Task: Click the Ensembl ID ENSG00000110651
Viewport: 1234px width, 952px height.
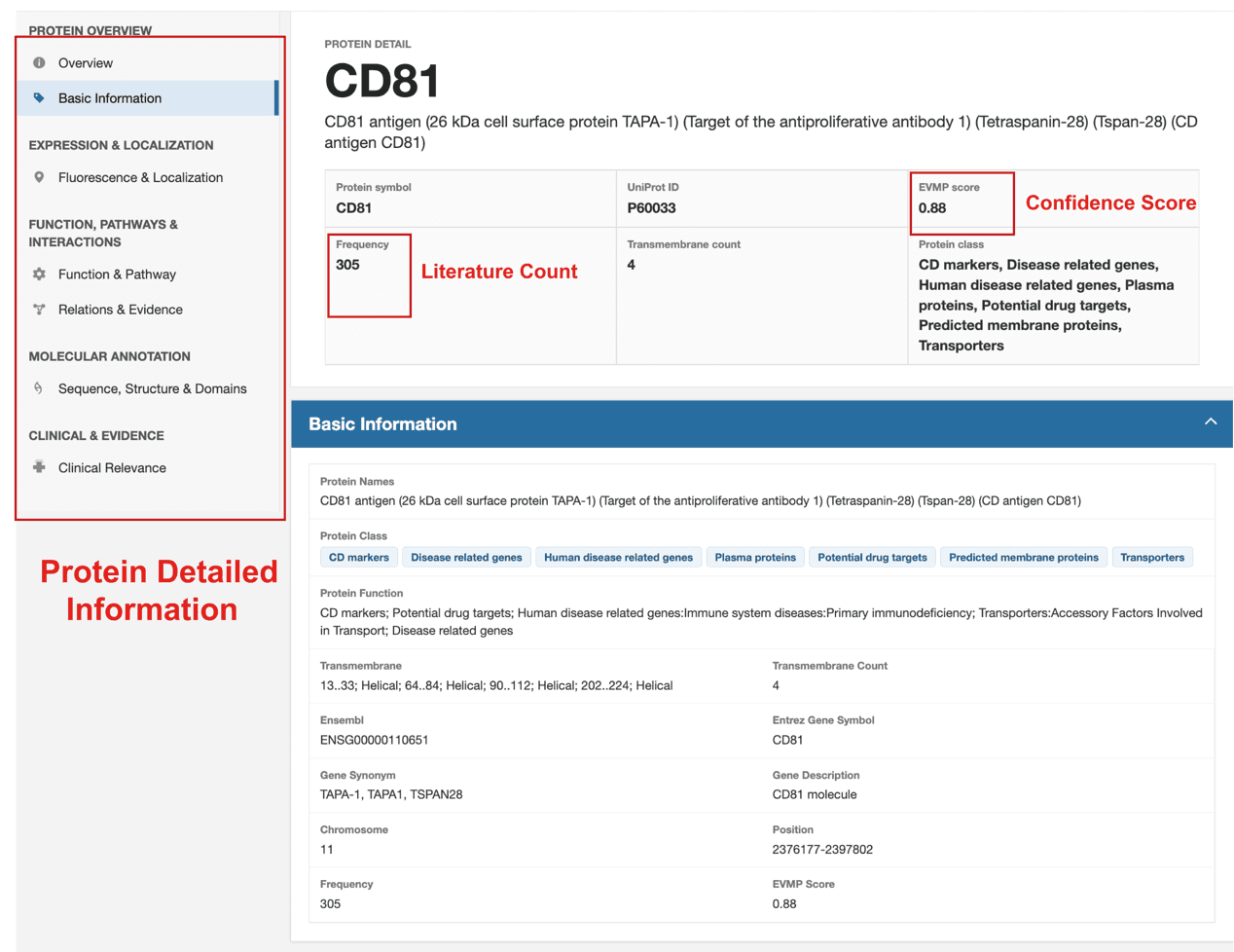Action: [375, 740]
